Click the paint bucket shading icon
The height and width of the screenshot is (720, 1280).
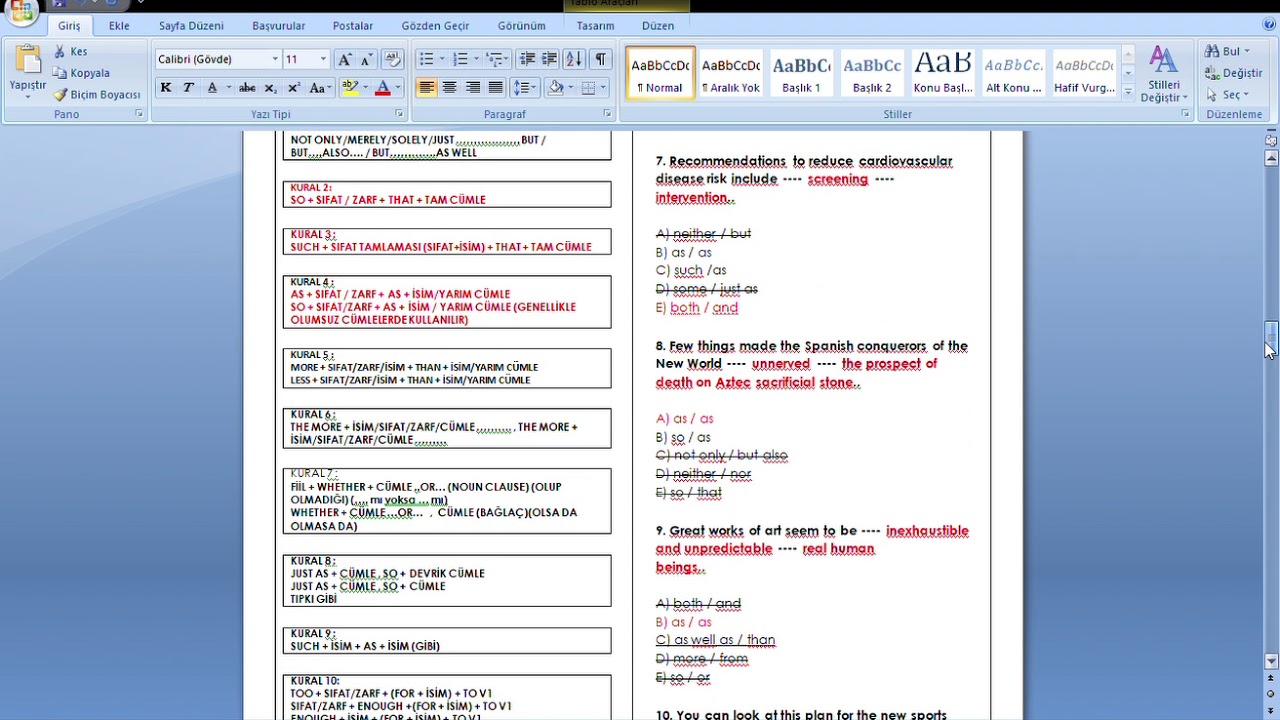click(x=556, y=88)
